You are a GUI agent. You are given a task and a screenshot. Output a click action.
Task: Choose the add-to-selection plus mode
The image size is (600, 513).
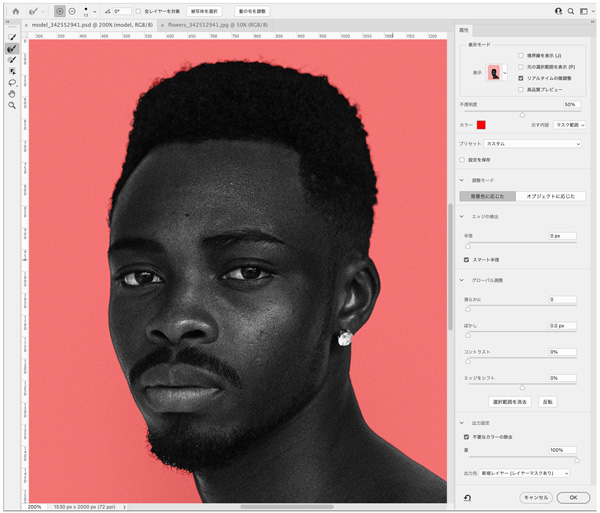tap(60, 11)
